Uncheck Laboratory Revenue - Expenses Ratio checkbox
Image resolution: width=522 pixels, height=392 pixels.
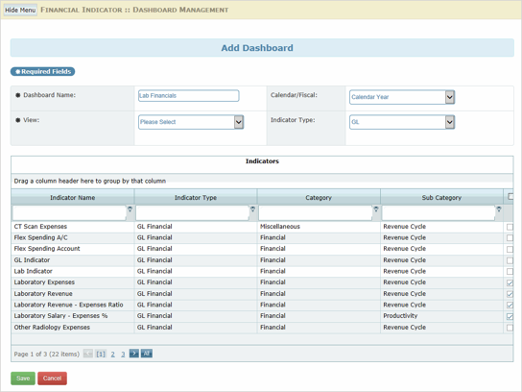(x=510, y=305)
